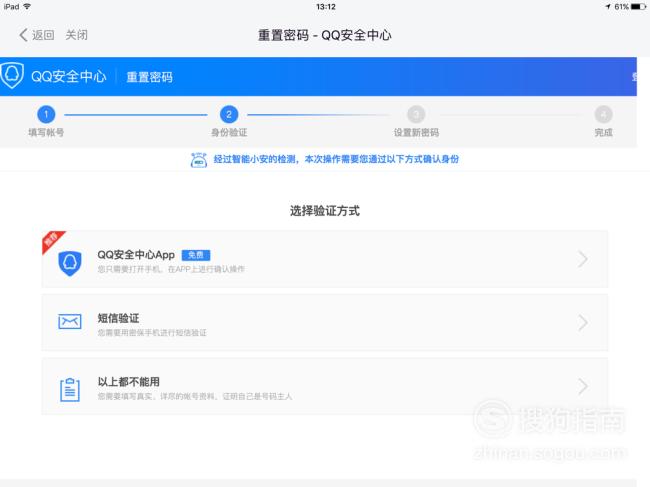Click the 重置密码 - QQ安全中心 page title
The height and width of the screenshot is (487, 650).
[x=325, y=35]
